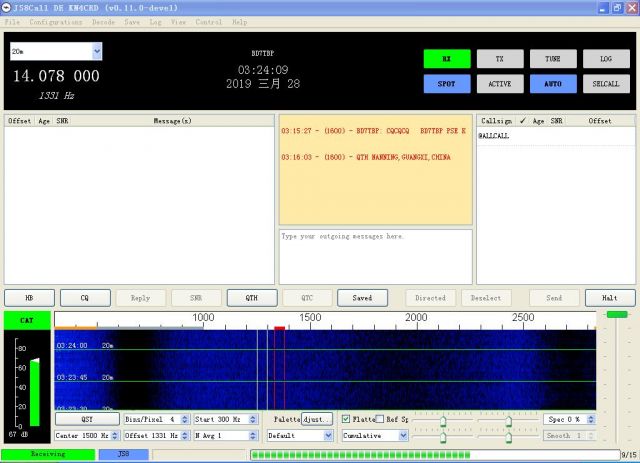640x463 pixels.
Task: Click the CQ button
Action: [x=85, y=298]
